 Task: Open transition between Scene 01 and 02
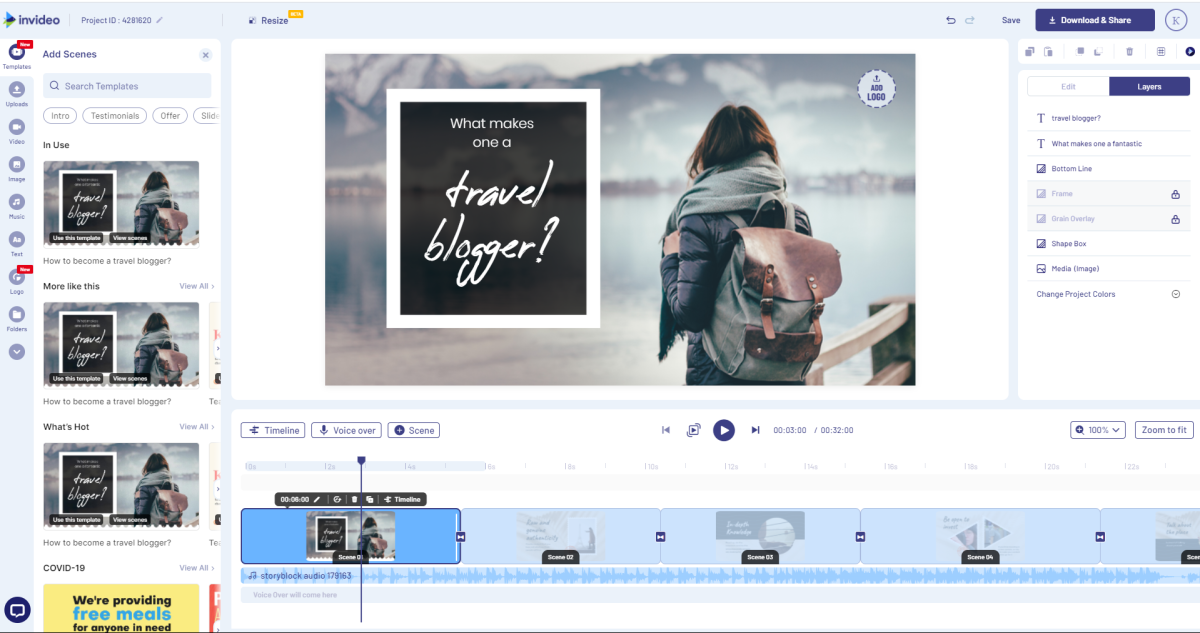click(461, 537)
